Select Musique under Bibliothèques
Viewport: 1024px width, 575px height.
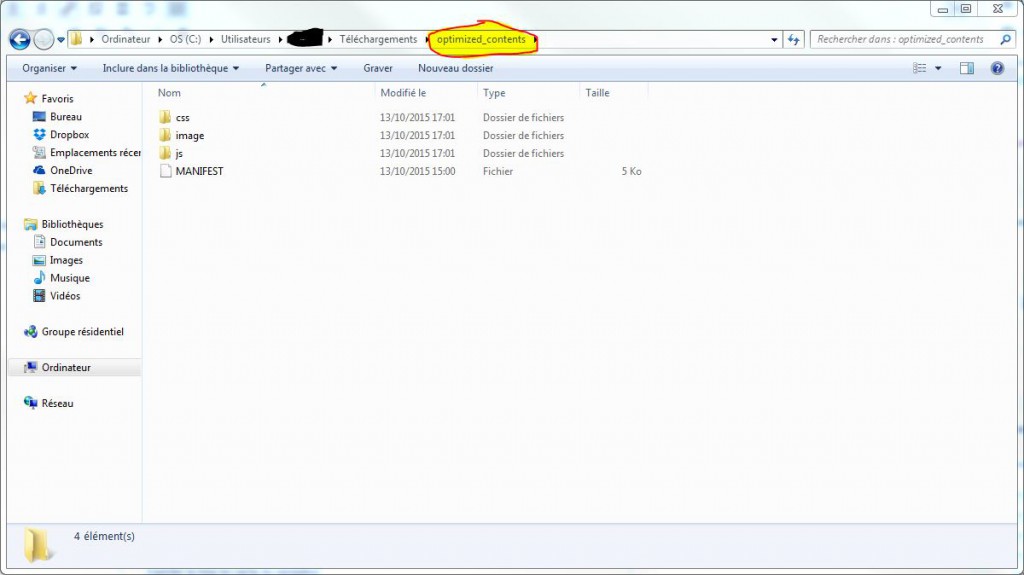click(x=69, y=278)
